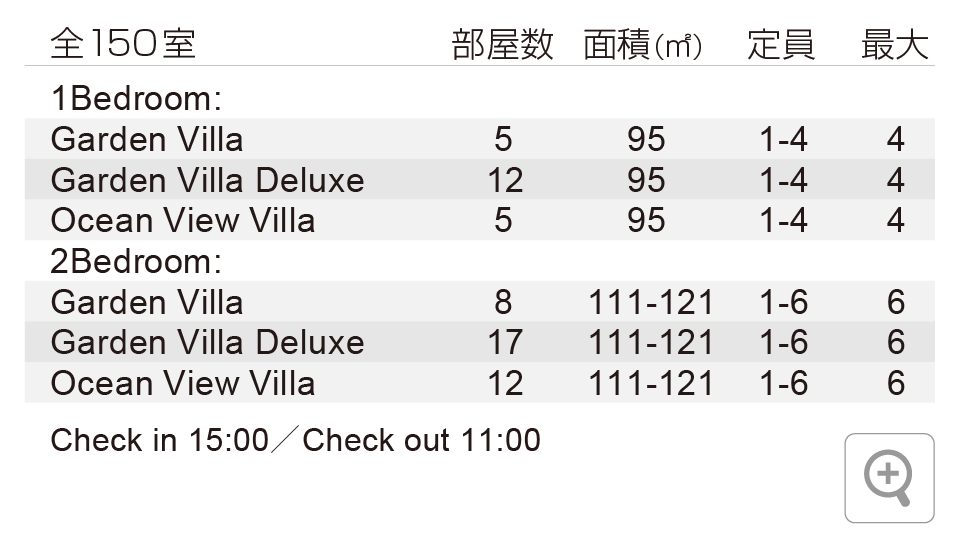Viewport: 960px width, 548px height.
Task: Select the 面積(㎡) column header
Action: (643, 45)
